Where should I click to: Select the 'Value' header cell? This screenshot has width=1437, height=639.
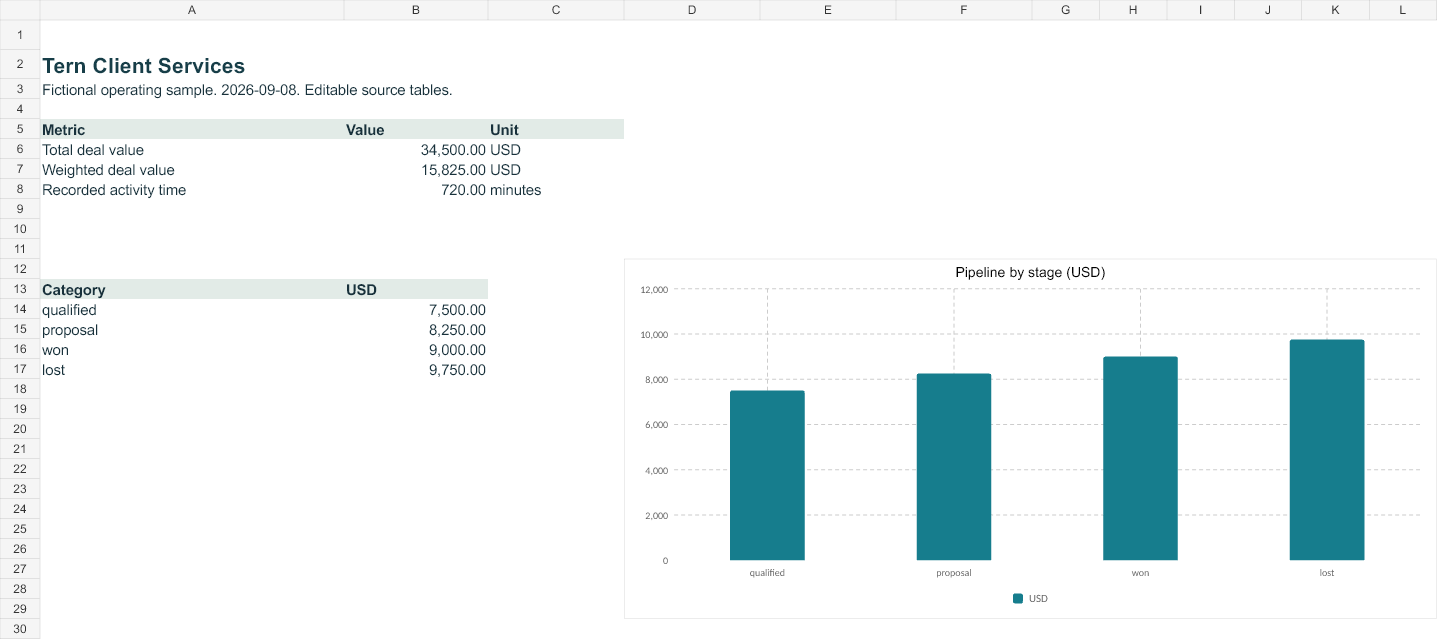(416, 130)
